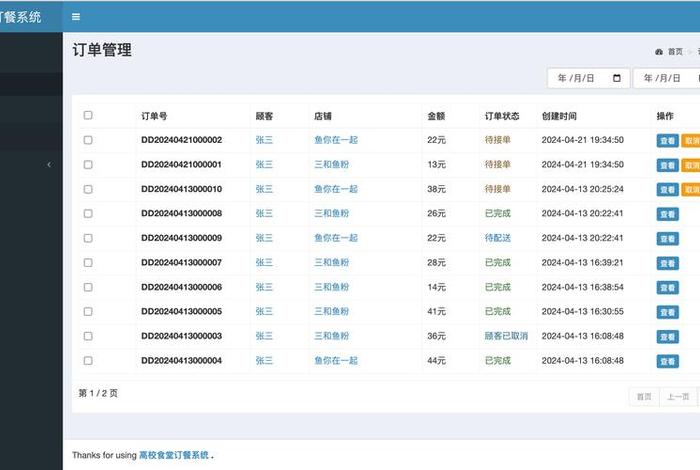The height and width of the screenshot is (470, 700).
Task: Click the first start-date input field
Action: click(588, 78)
